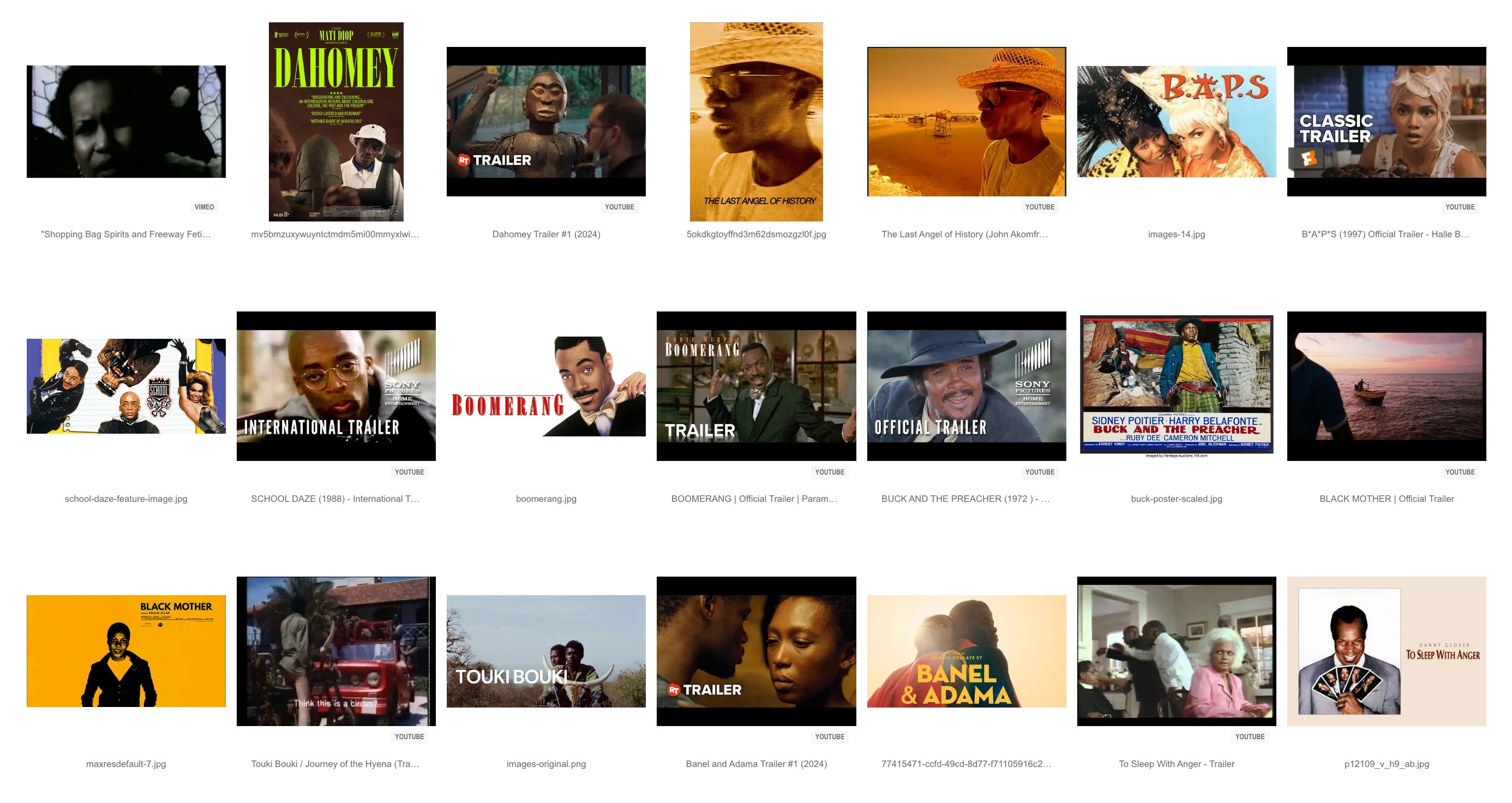Open the B.A.P.S images-14.jpg thumbnail
1512x803 pixels.
click(1176, 122)
